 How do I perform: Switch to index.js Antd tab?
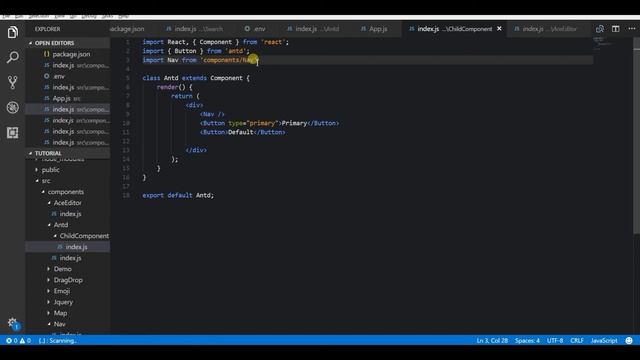pos(313,29)
